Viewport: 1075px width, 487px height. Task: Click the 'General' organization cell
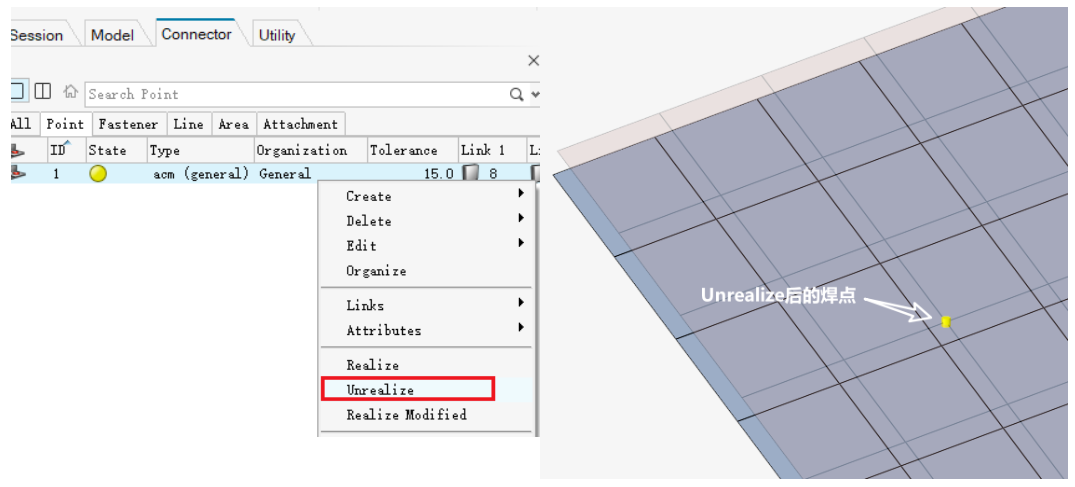click(x=285, y=174)
